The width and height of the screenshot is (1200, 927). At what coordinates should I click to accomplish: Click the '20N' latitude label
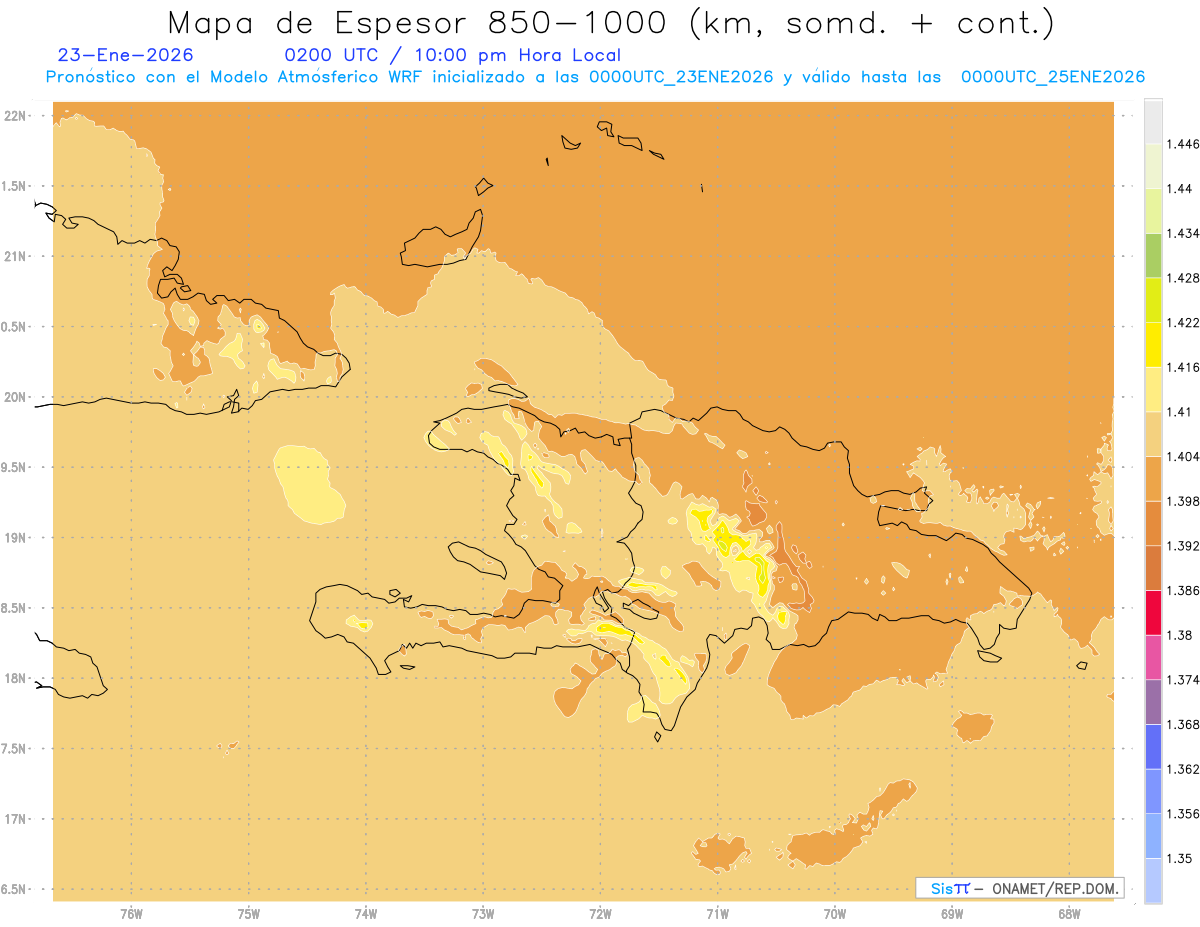click(16, 397)
